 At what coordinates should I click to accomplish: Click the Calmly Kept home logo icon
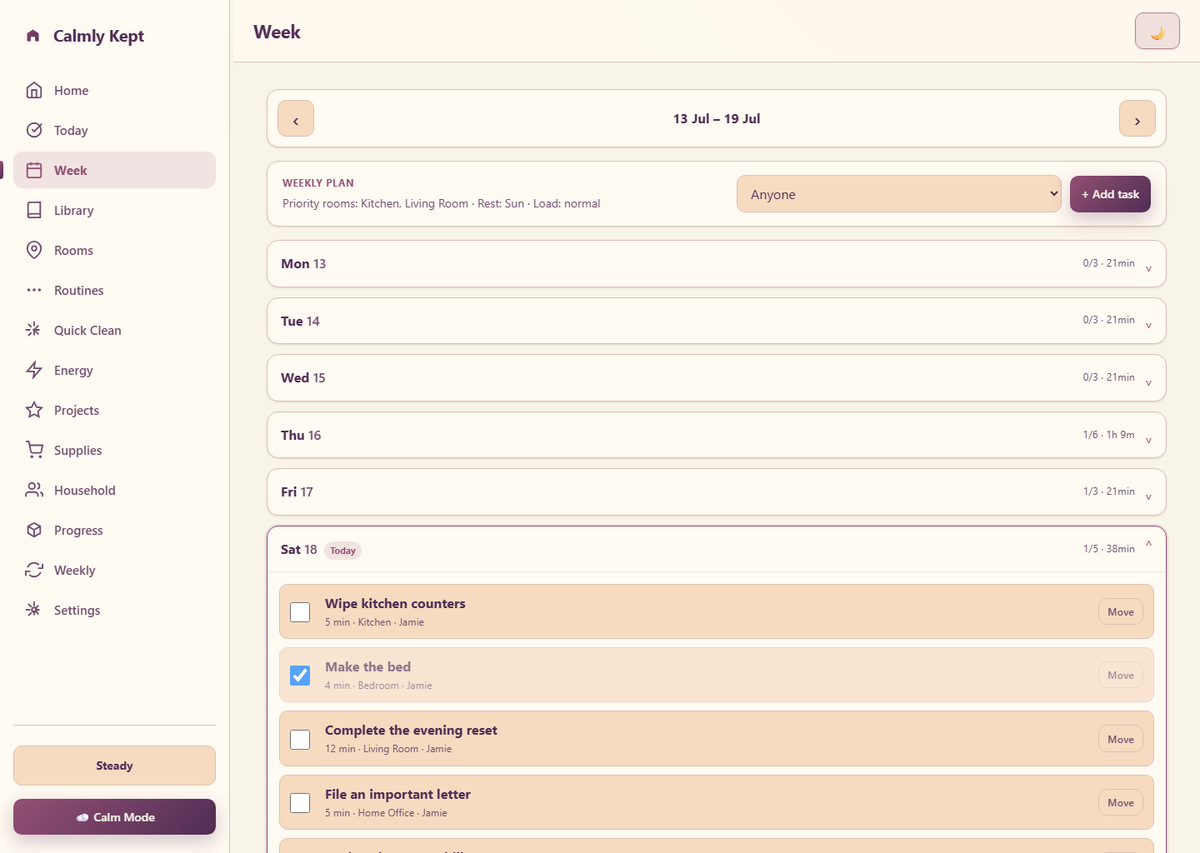coord(33,36)
